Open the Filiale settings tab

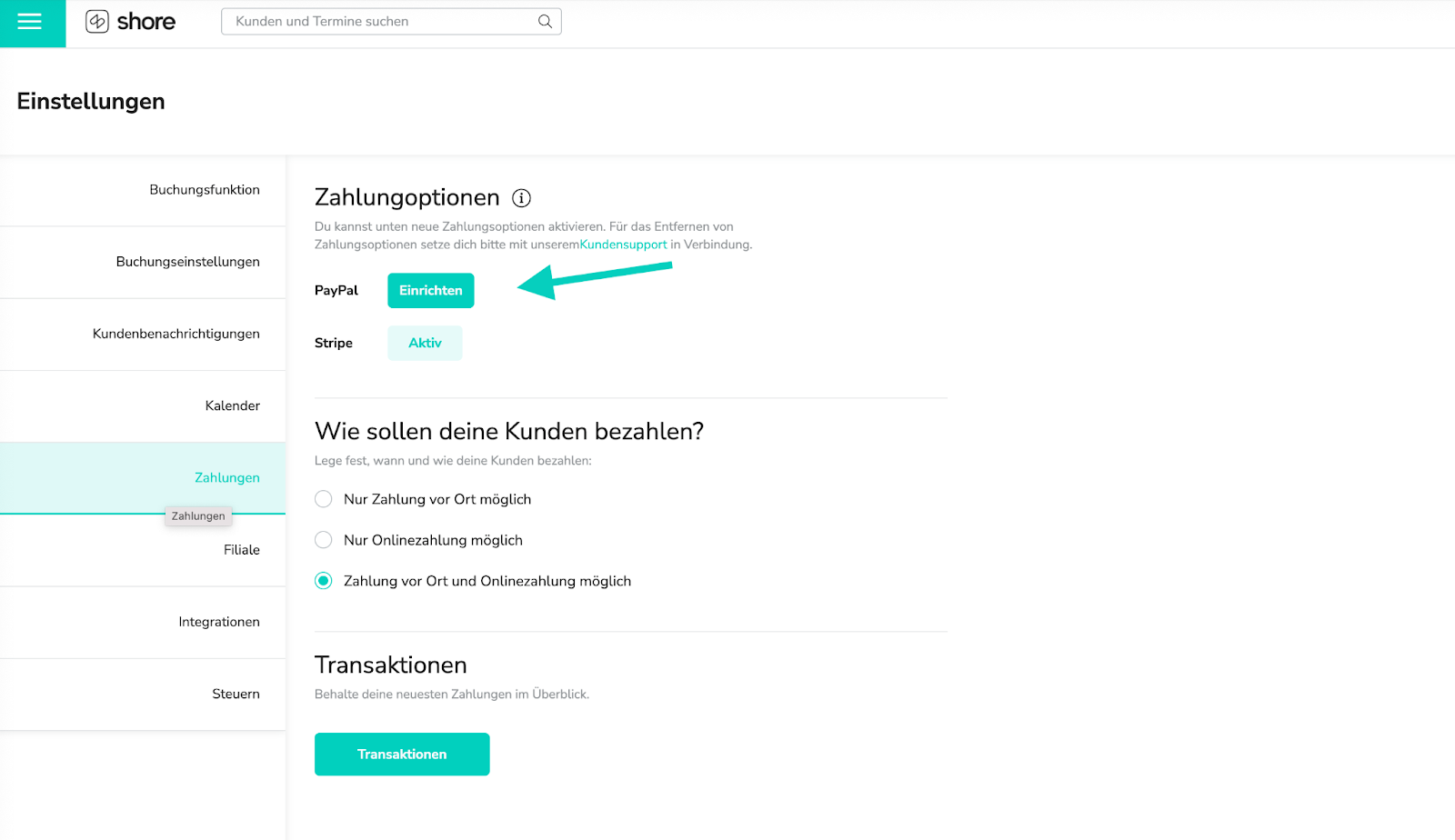[x=143, y=550]
